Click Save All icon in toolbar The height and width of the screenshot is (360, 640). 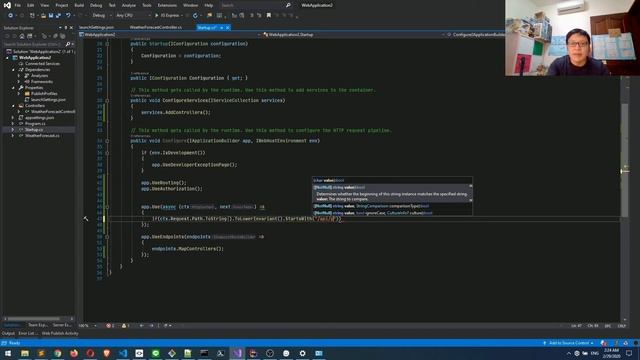[x=58, y=16]
